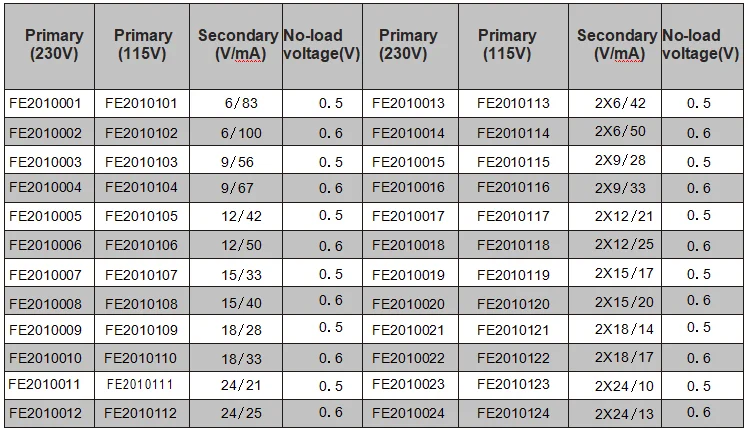Viewport: 750px width, 430px height.
Task: Click the rightmost No-load voltage(V) header
Action: (702, 46)
